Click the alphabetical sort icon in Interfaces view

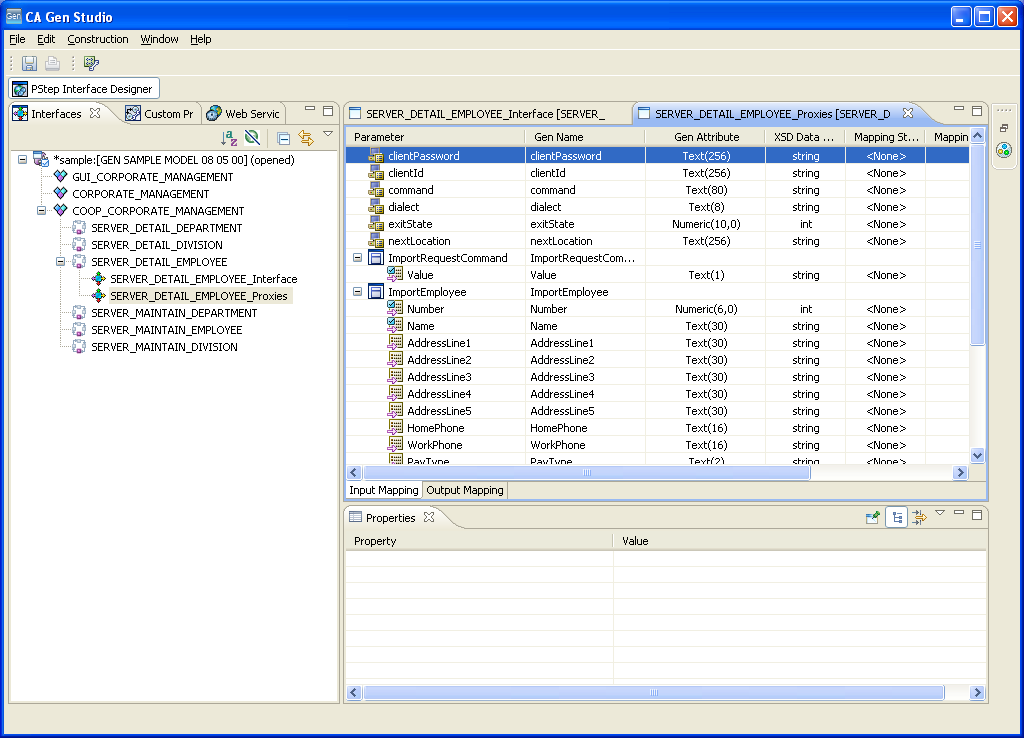click(229, 138)
